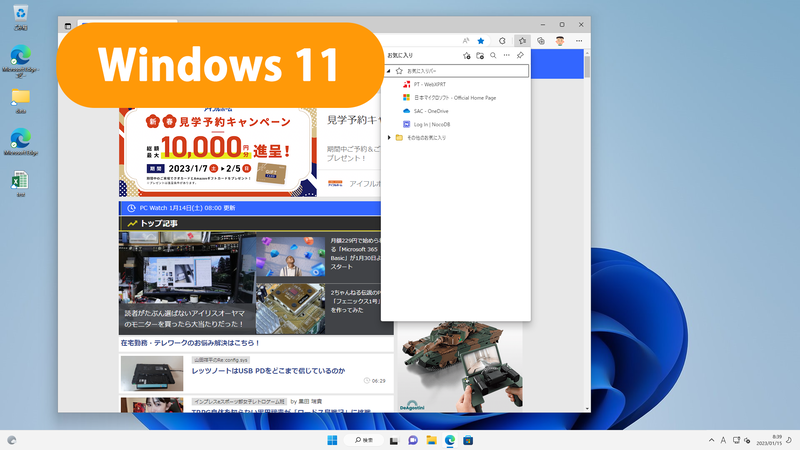
Task: Open Task View from taskbar
Action: click(394, 440)
